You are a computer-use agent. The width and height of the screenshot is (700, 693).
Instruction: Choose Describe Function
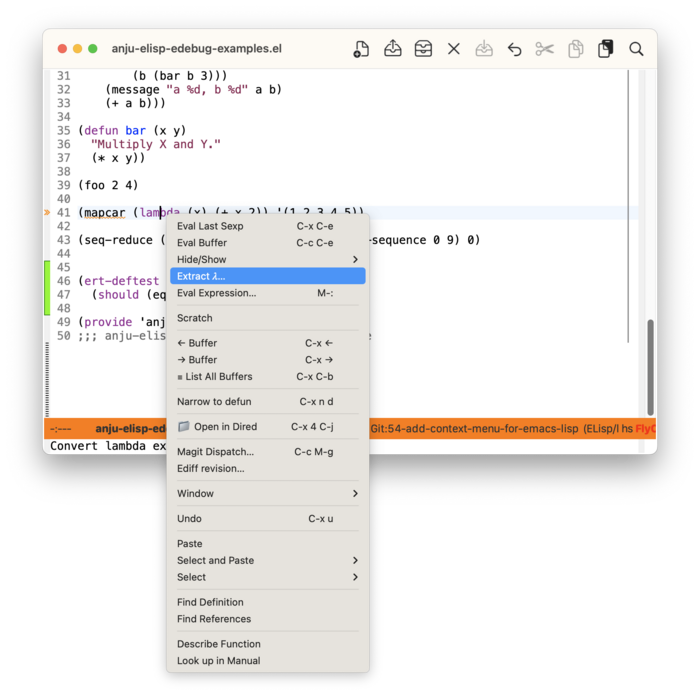pyautogui.click(x=268, y=644)
